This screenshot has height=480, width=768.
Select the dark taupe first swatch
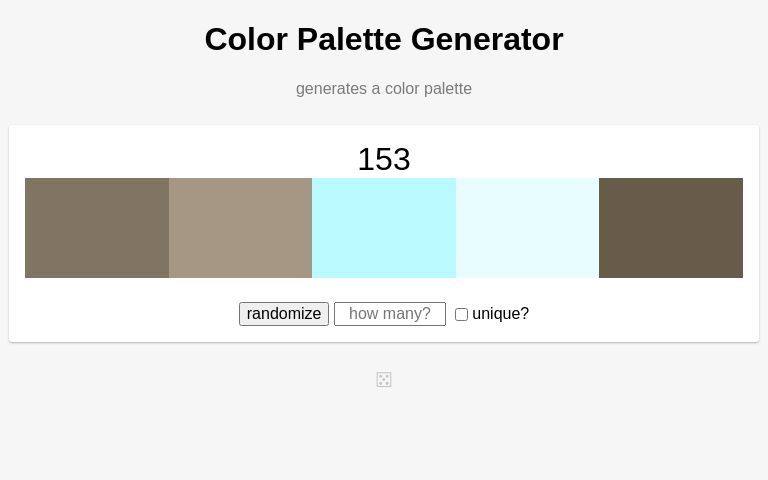(x=97, y=228)
